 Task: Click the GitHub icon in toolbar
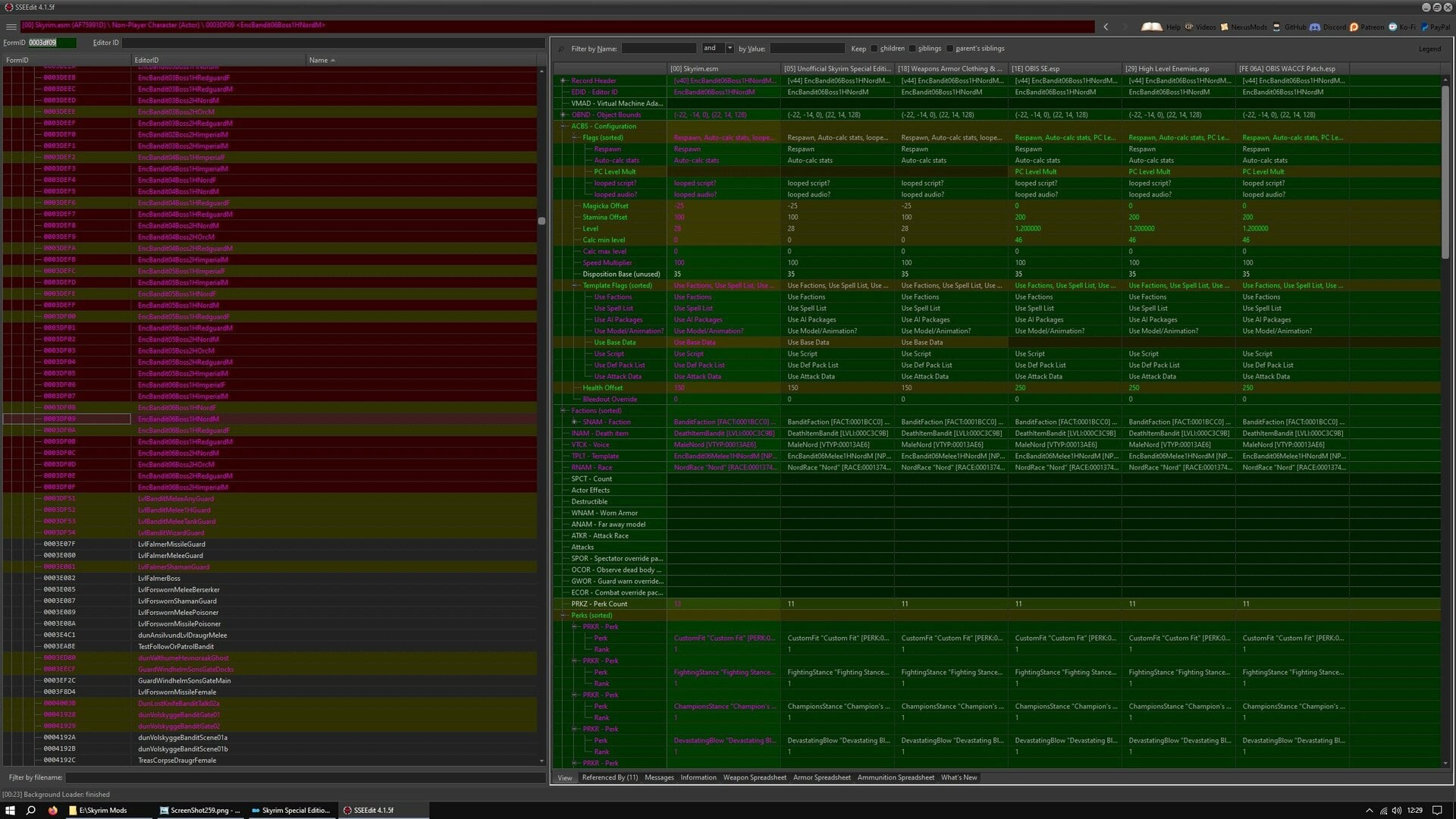(1277, 27)
